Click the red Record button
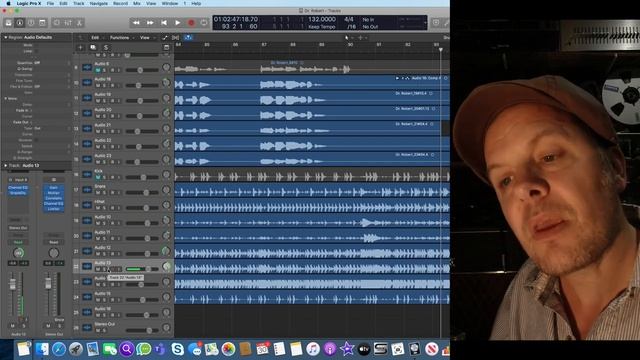Image resolution: width=640 pixels, height=360 pixels. tap(191, 23)
